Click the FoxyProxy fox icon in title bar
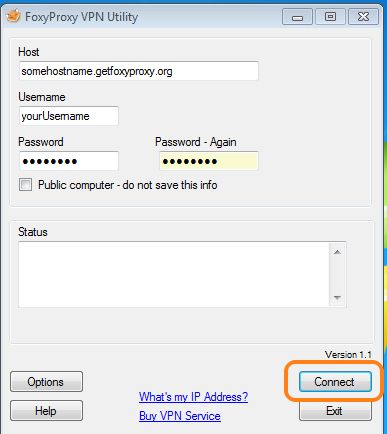 click(x=13, y=16)
